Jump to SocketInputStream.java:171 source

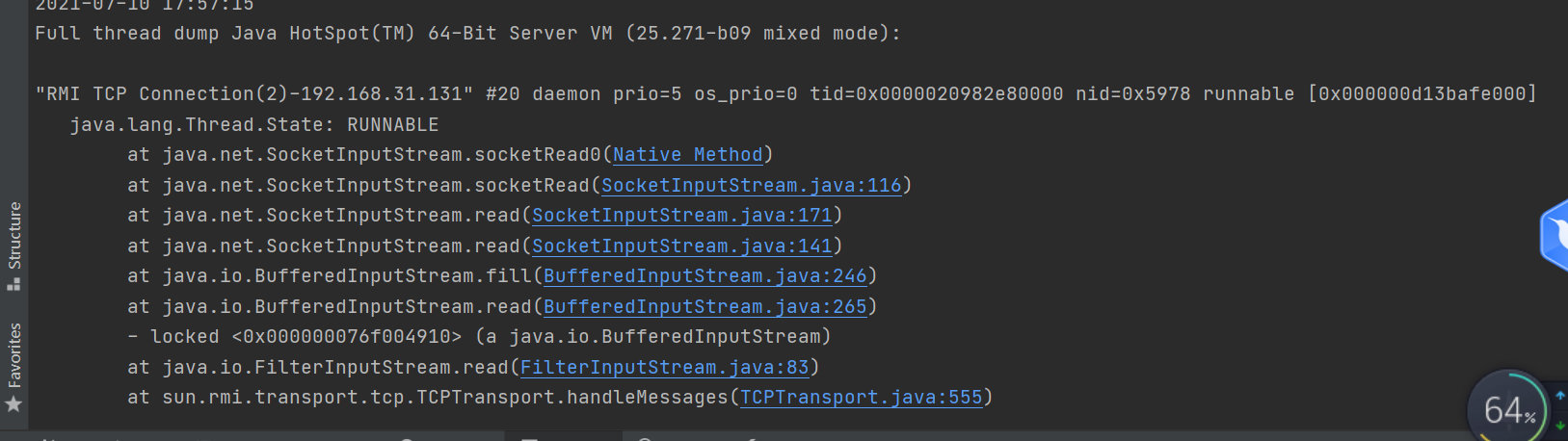point(681,216)
